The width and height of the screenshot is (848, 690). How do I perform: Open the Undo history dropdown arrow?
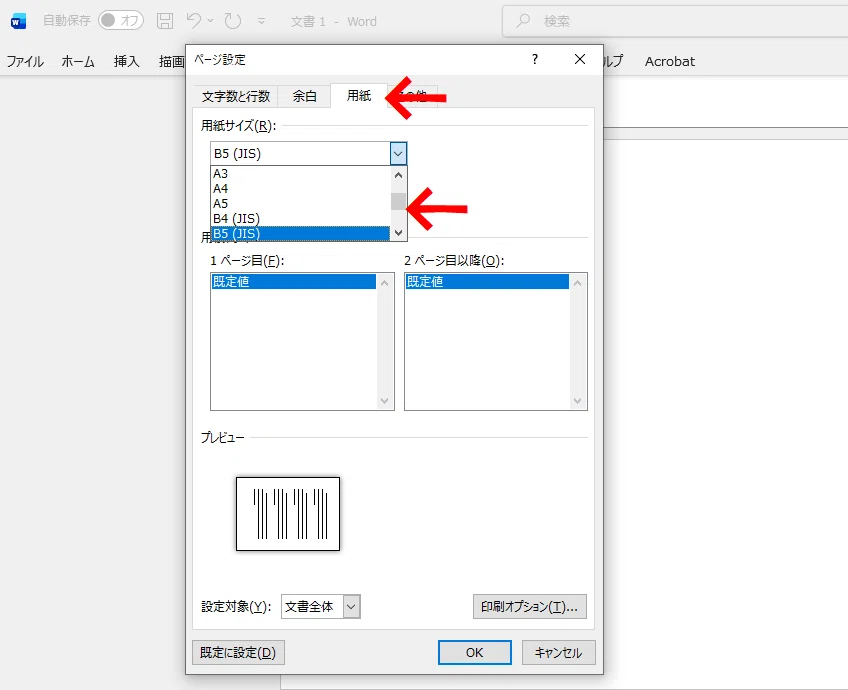210,21
